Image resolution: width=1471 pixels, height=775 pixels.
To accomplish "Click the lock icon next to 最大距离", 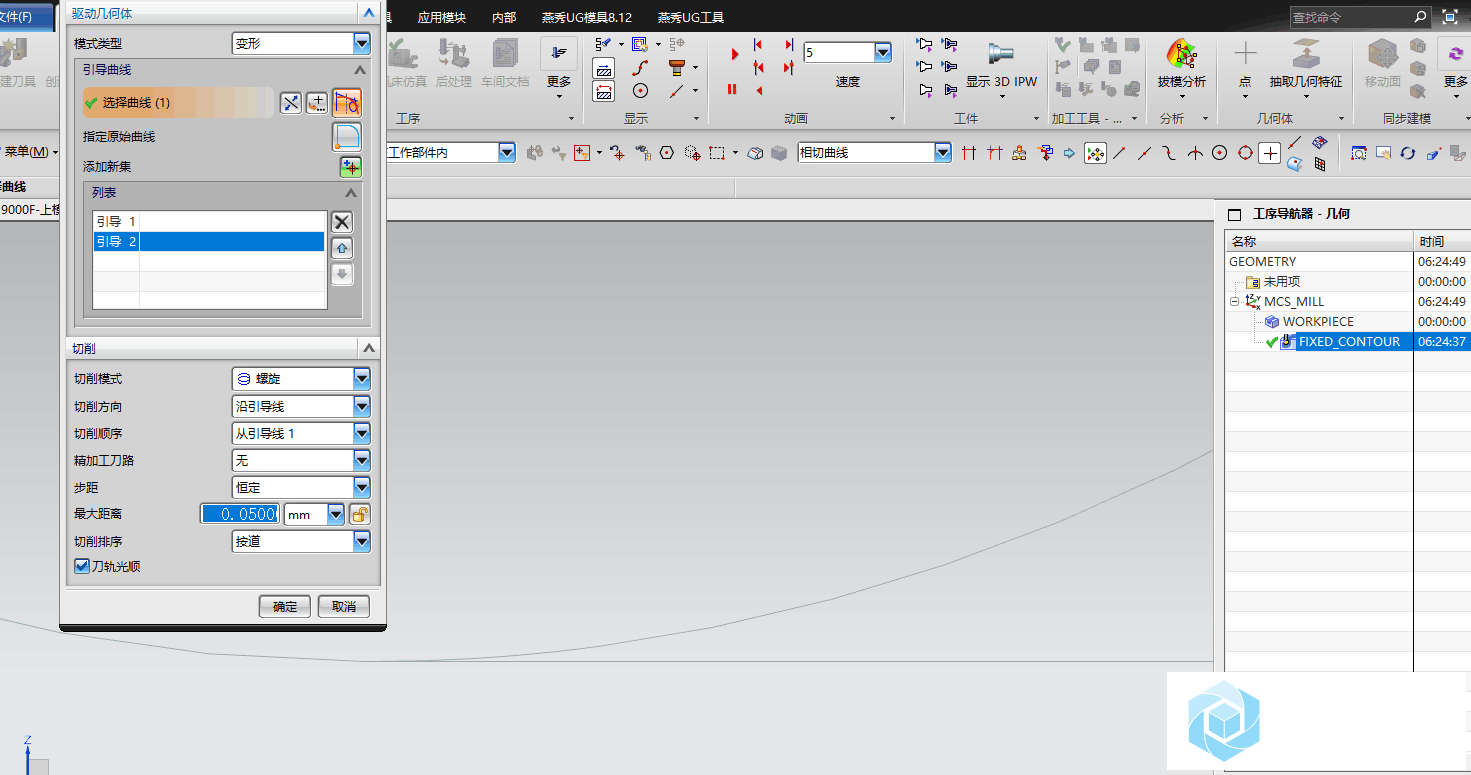I will coord(359,514).
